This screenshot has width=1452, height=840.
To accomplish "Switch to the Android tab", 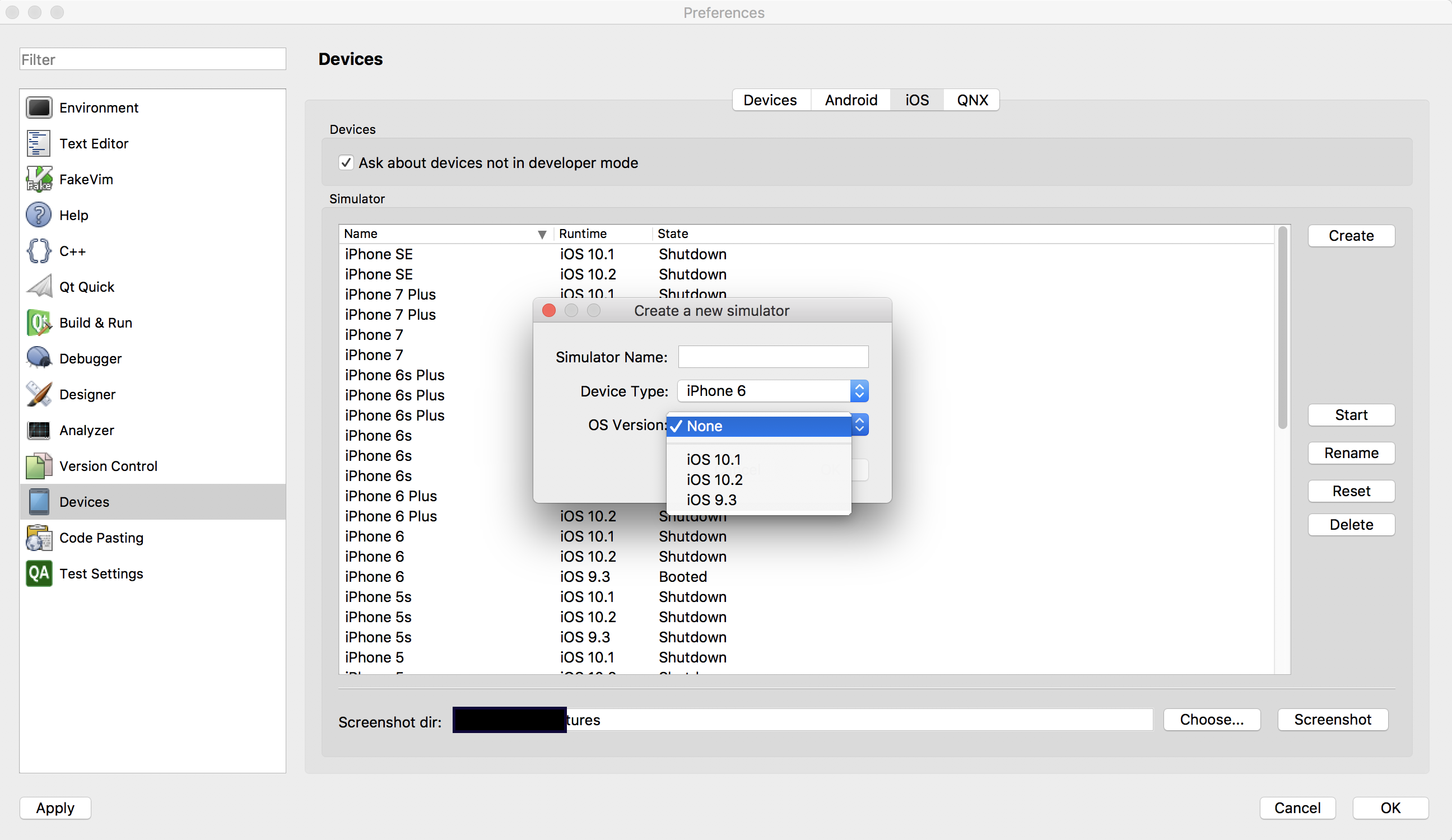I will tap(850, 100).
